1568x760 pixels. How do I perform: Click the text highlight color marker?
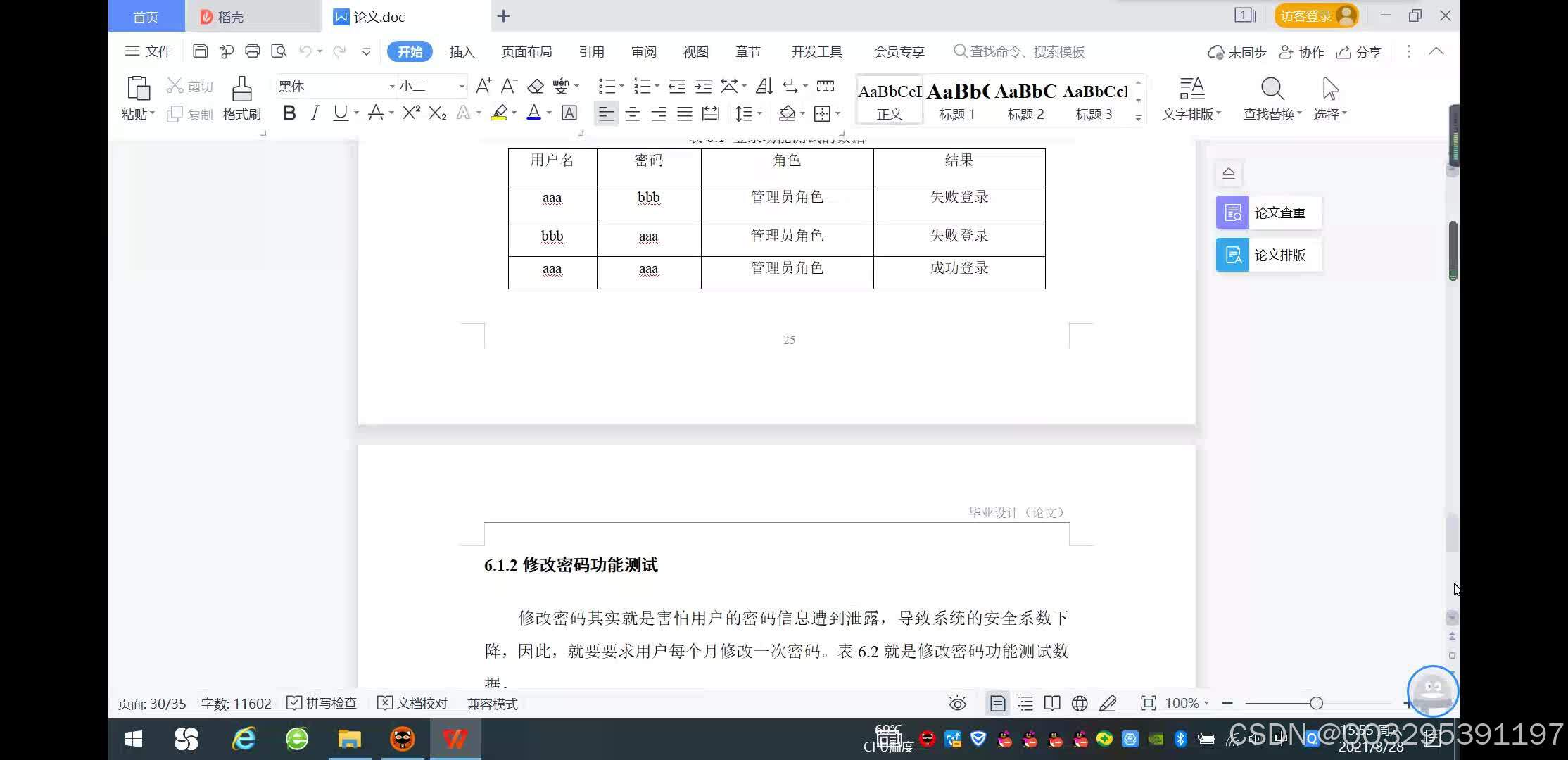pyautogui.click(x=499, y=113)
